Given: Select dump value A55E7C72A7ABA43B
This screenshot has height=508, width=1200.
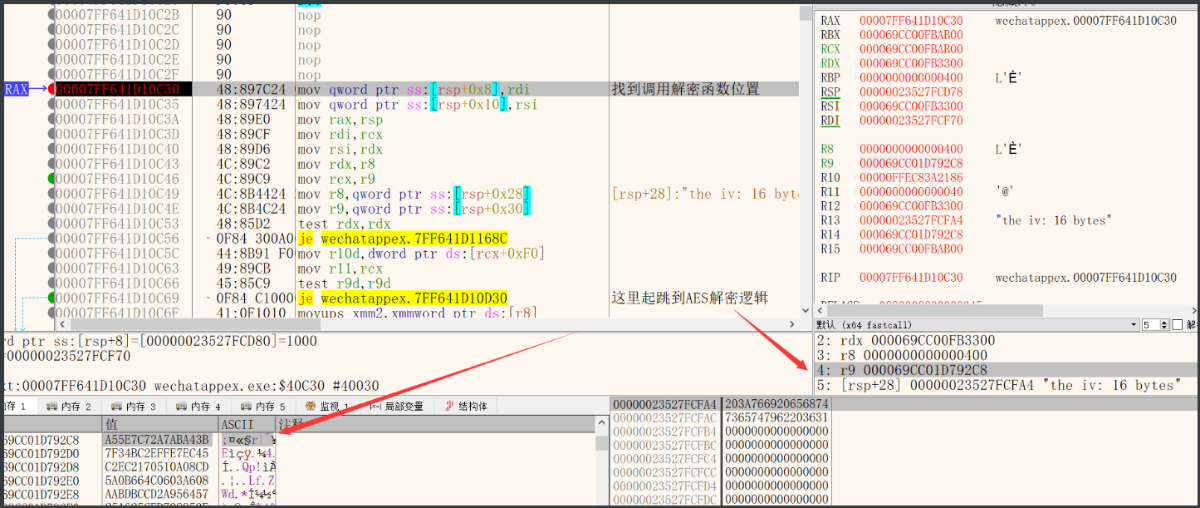Looking at the screenshot, I should pos(156,439).
